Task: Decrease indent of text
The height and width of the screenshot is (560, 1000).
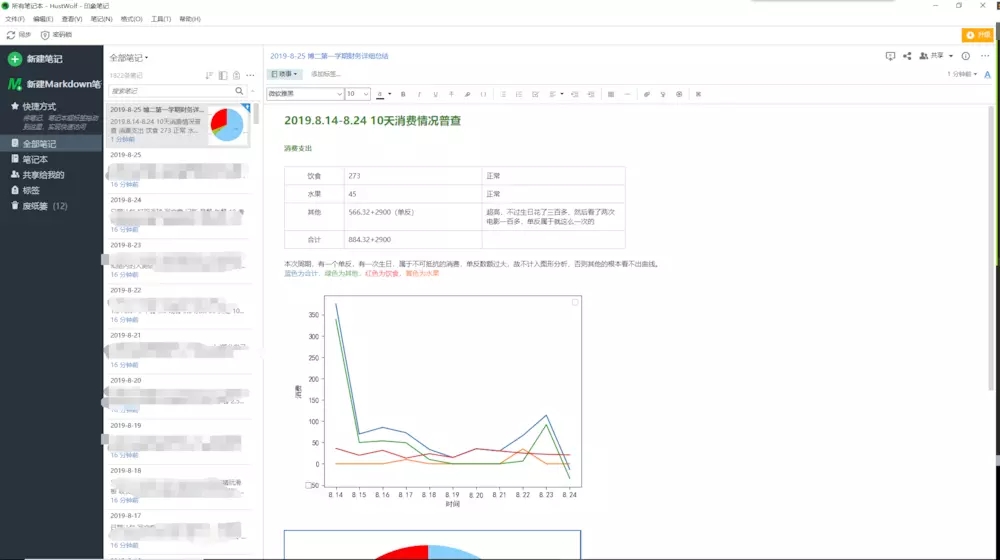Action: click(575, 94)
